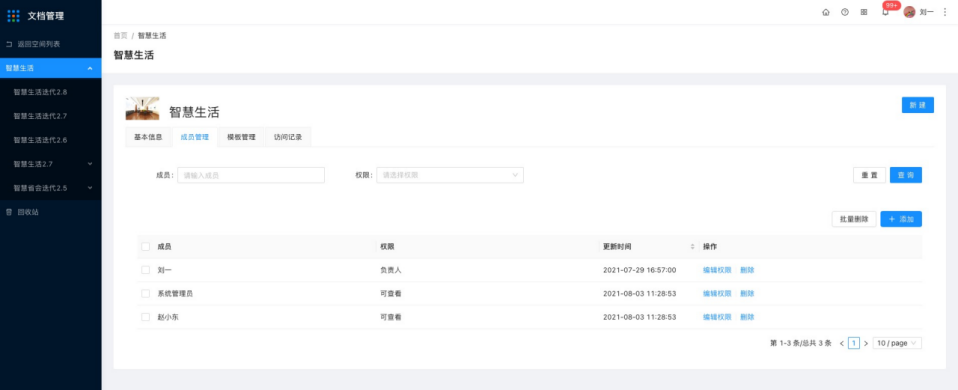958x390 pixels.
Task: Edit permissions for 赵小东
Action: 717,317
